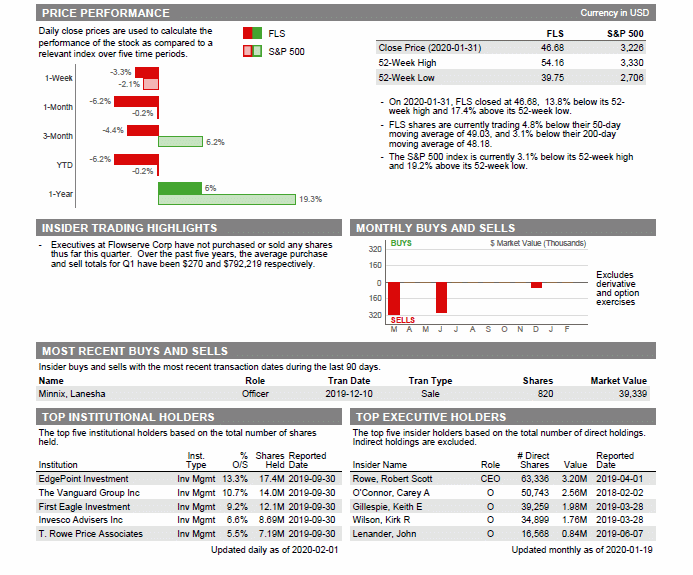This screenshot has height=575, width=693.
Task: Click 'The Vanguard Group Inc' row
Action: click(x=189, y=493)
